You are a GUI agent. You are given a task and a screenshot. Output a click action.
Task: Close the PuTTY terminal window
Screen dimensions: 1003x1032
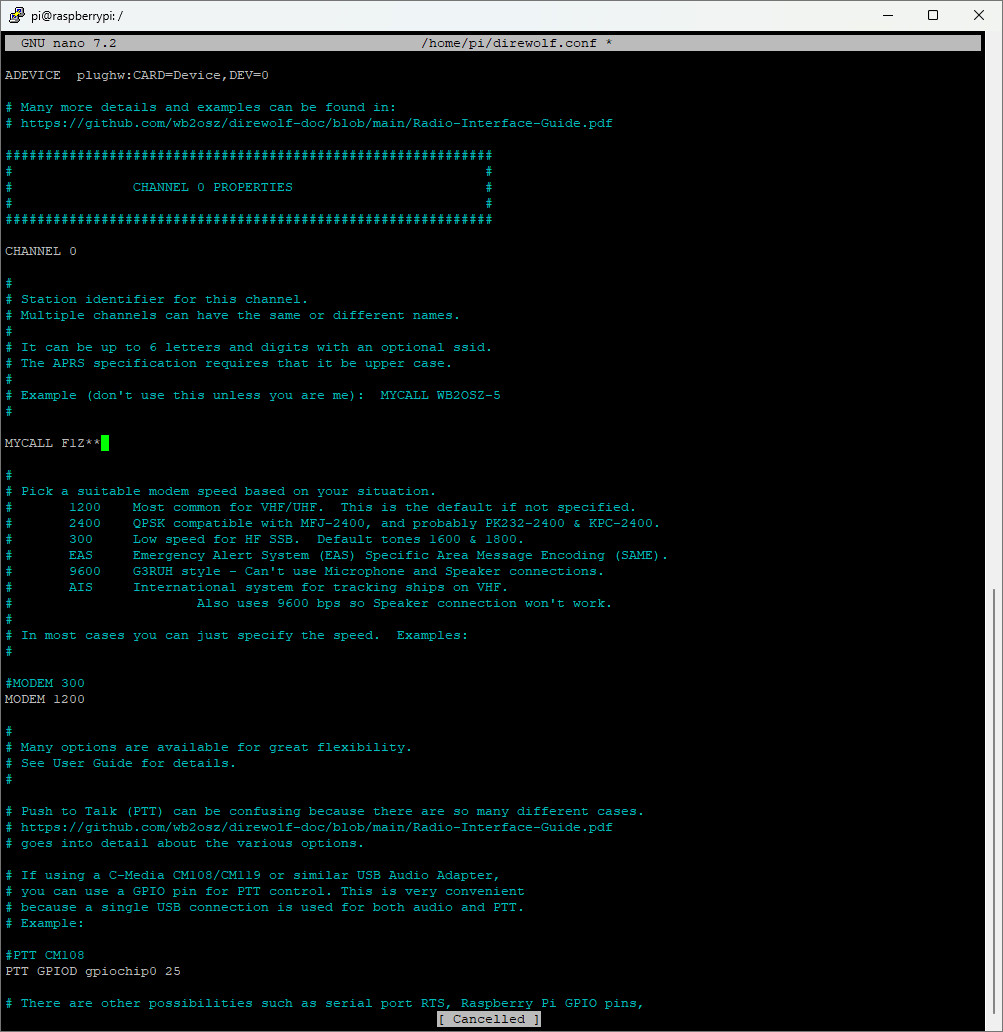click(x=978, y=15)
